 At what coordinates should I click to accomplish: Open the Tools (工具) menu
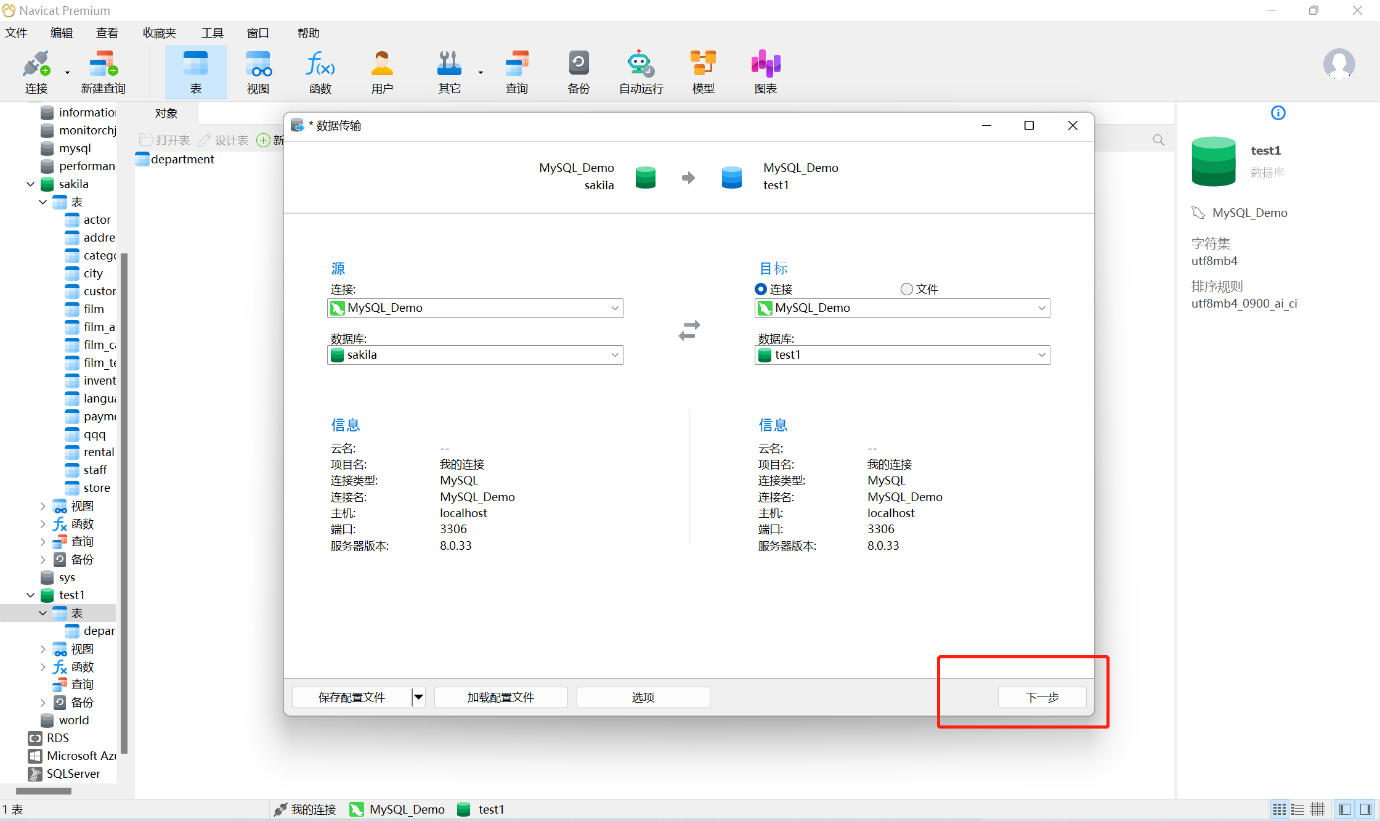coord(212,32)
